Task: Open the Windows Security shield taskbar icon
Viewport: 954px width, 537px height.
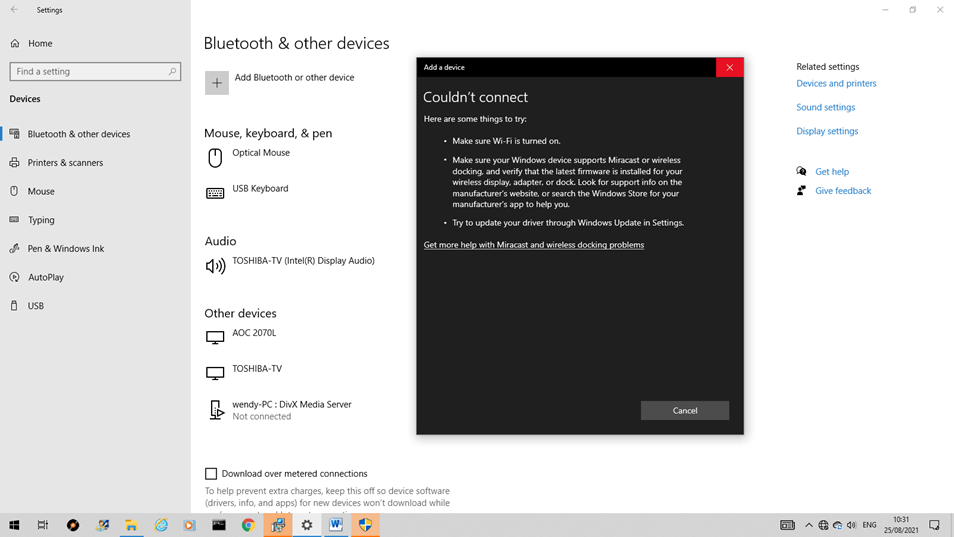Action: [365, 525]
